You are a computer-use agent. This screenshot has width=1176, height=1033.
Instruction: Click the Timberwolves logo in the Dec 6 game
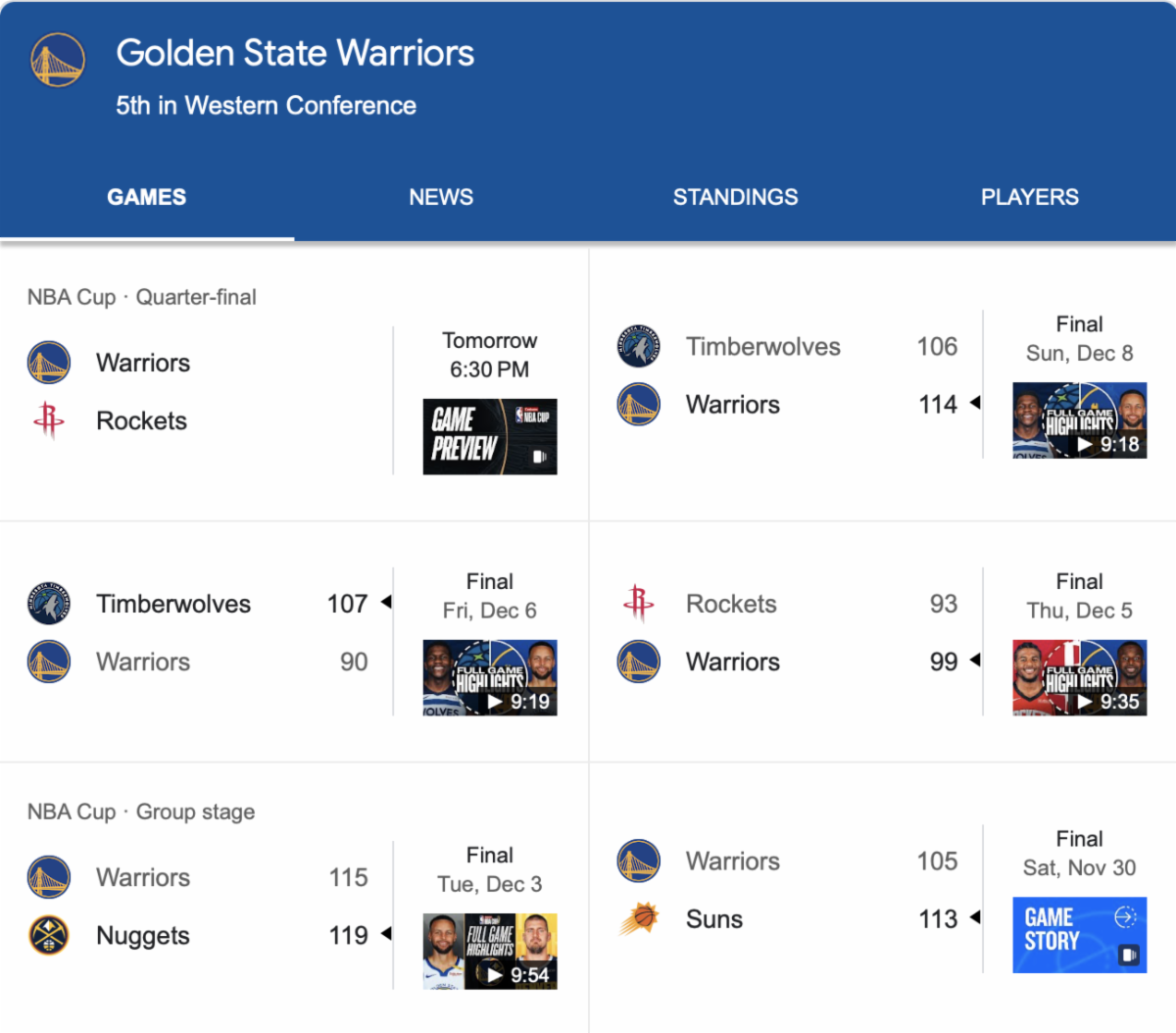(49, 604)
